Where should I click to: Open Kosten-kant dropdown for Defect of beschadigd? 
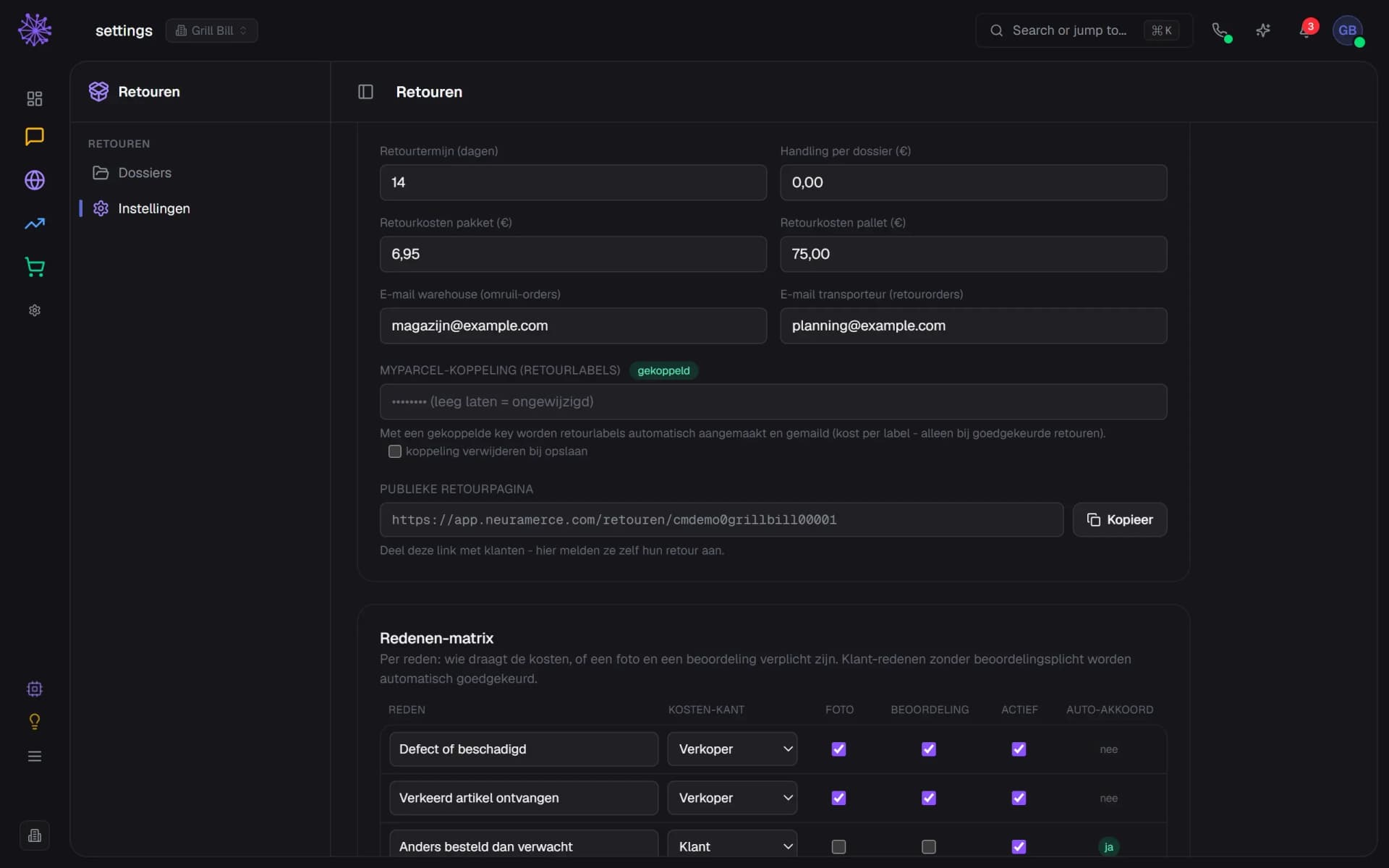coord(732,749)
